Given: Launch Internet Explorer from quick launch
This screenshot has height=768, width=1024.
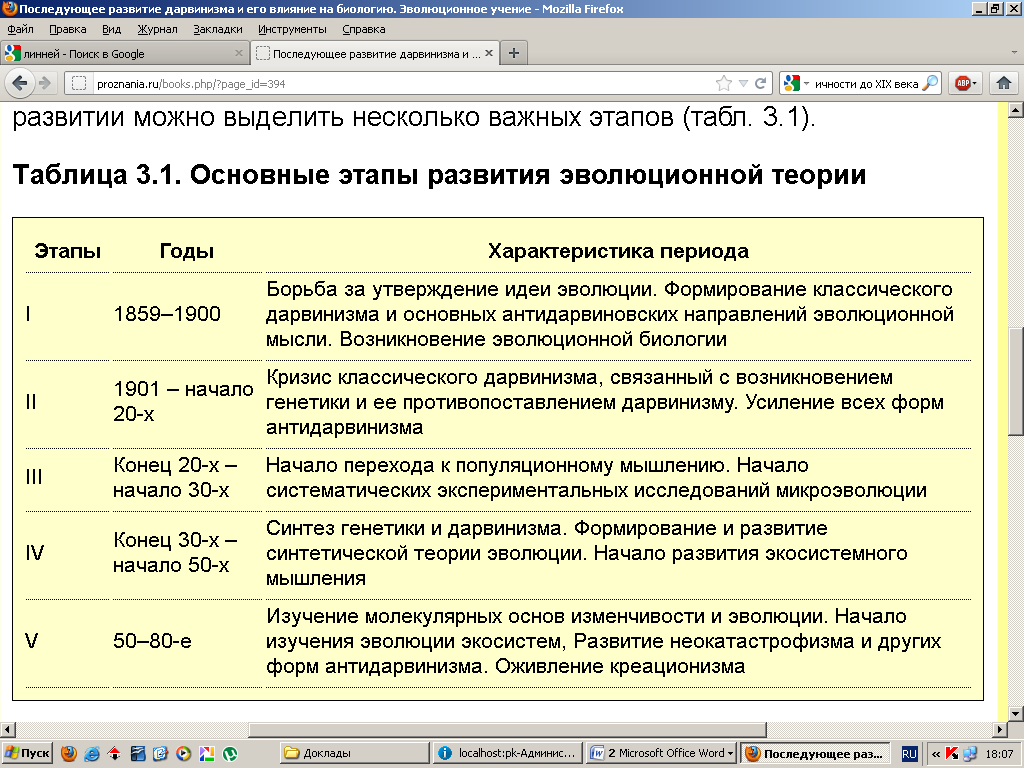Looking at the screenshot, I should [91, 754].
